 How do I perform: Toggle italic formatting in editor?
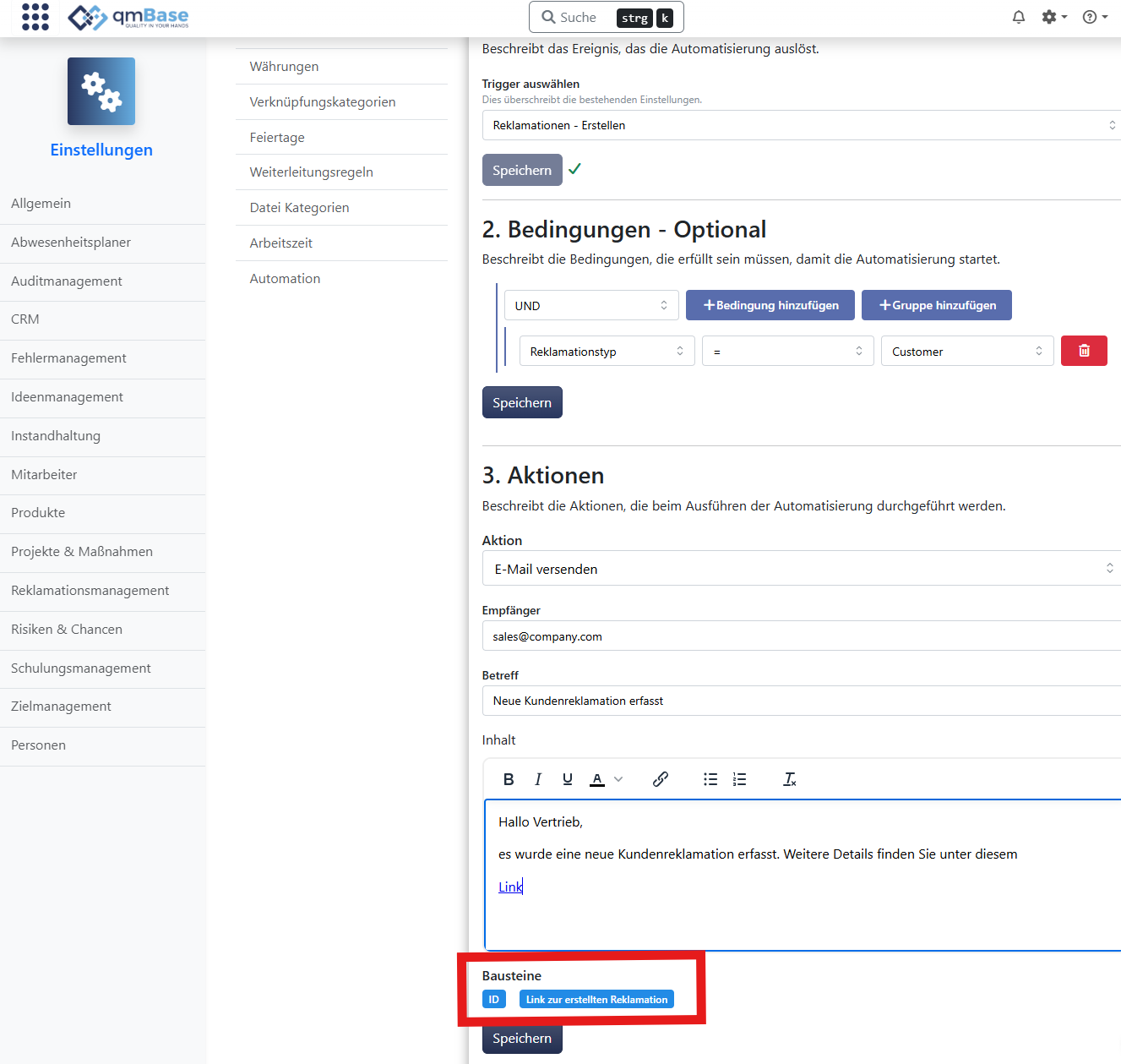[538, 779]
